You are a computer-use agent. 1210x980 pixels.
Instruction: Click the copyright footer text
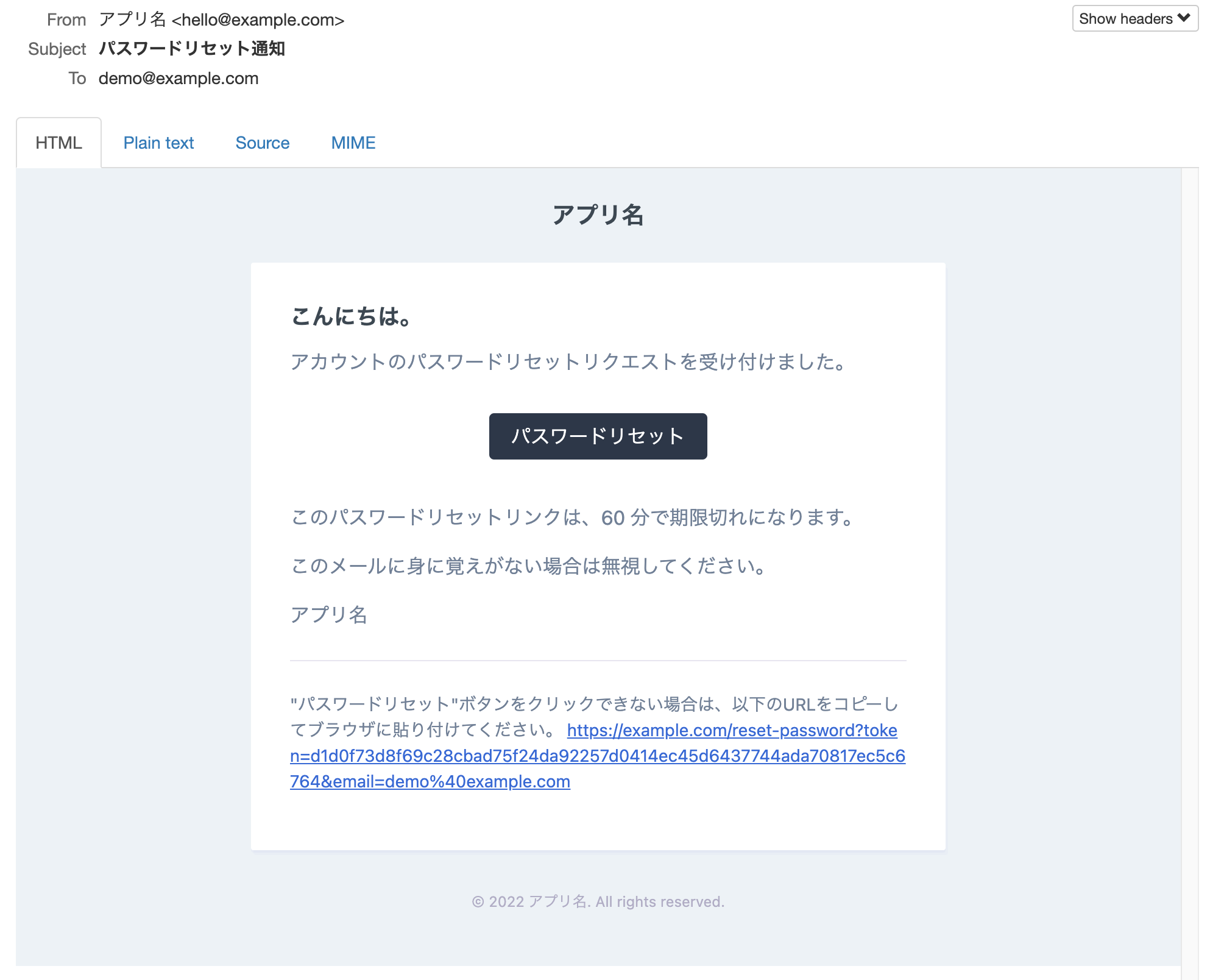point(598,901)
